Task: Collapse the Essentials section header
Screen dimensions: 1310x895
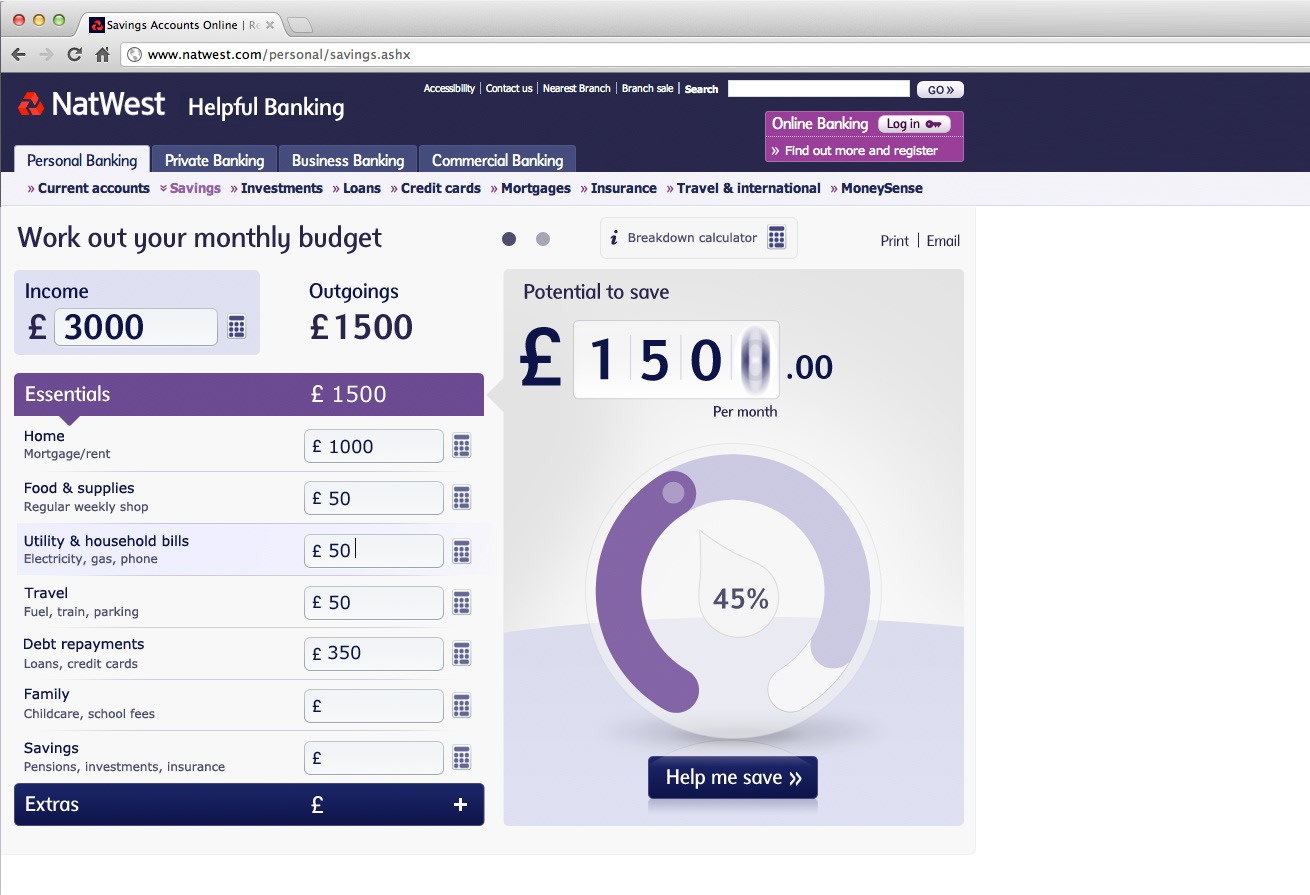Action: pos(248,394)
